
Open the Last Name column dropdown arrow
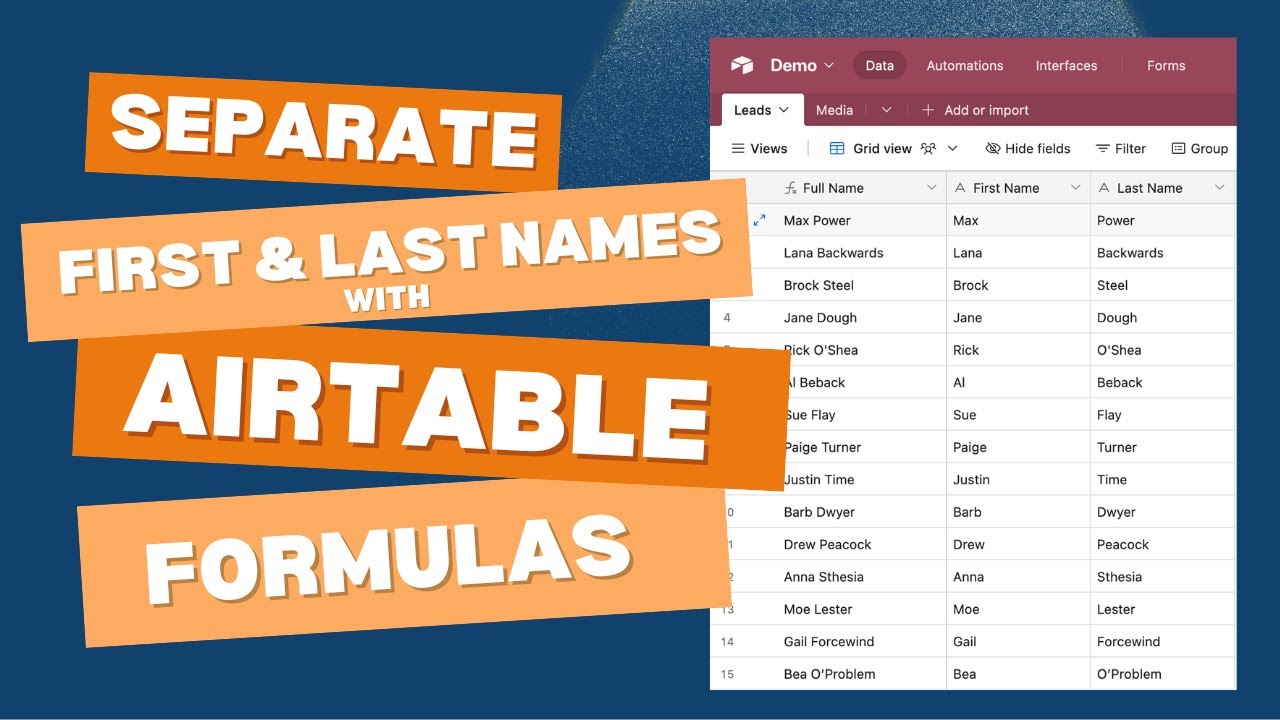point(1220,188)
